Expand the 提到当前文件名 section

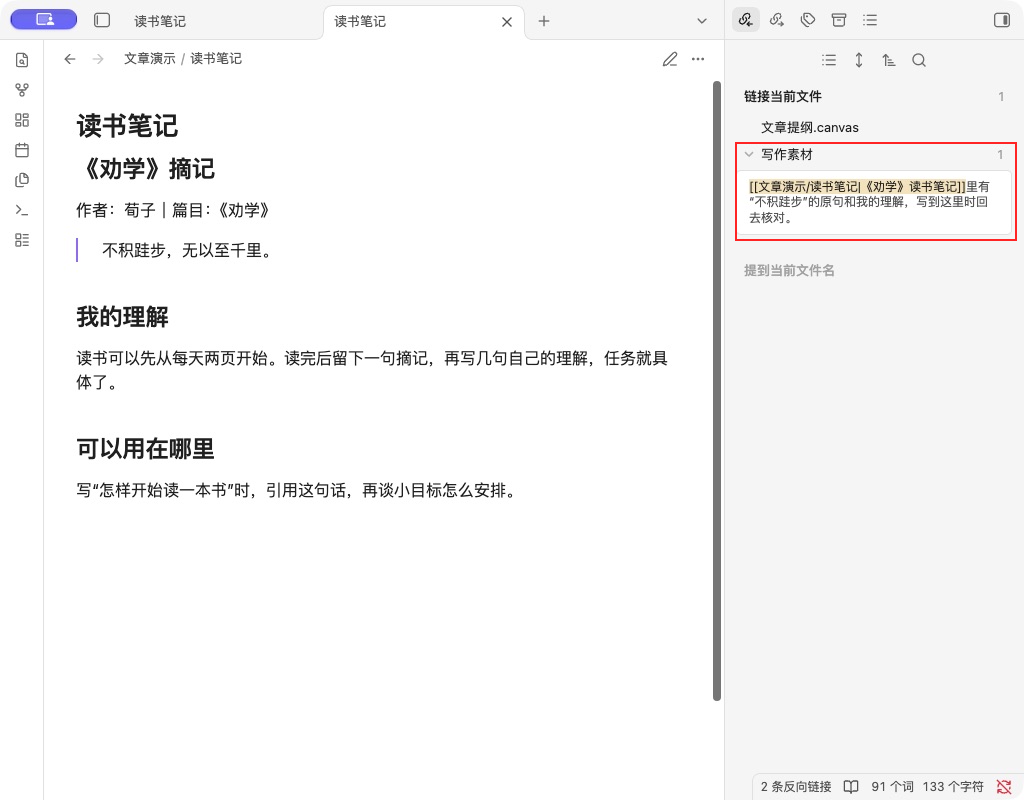789,270
